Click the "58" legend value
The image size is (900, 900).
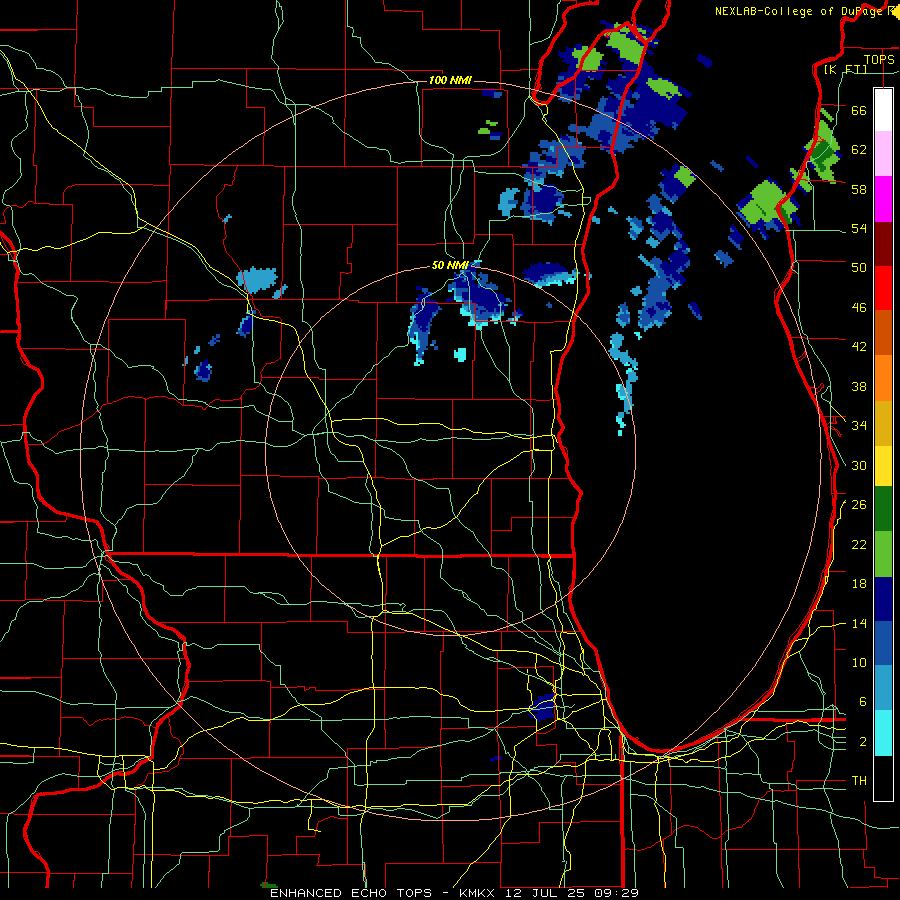[859, 189]
